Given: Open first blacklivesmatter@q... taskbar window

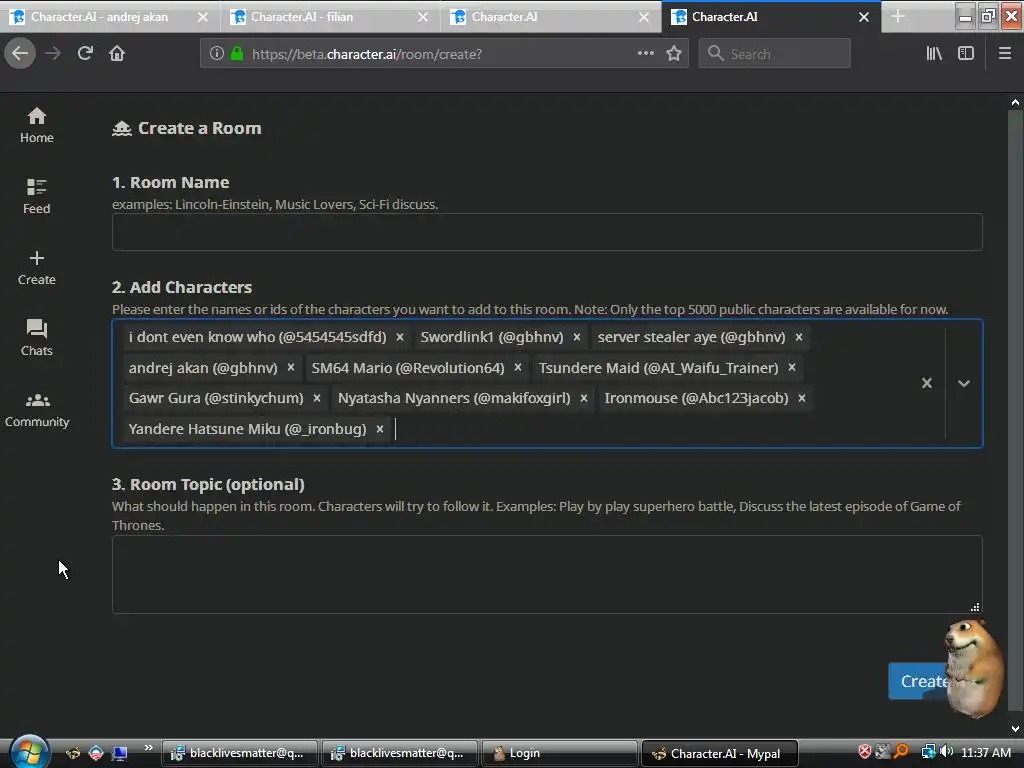Looking at the screenshot, I should pyautogui.click(x=239, y=753).
